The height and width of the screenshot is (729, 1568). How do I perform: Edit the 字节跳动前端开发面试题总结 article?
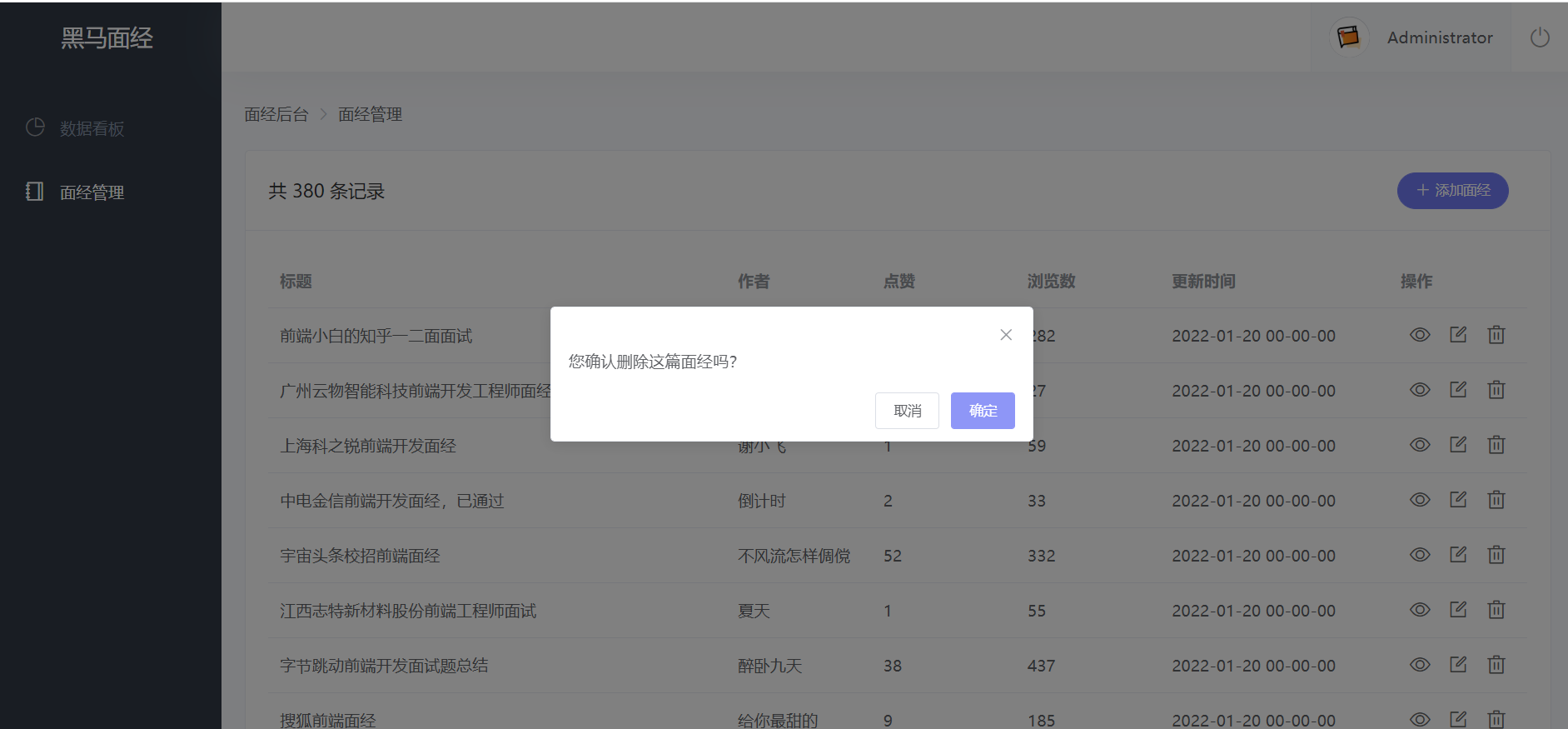[1458, 665]
